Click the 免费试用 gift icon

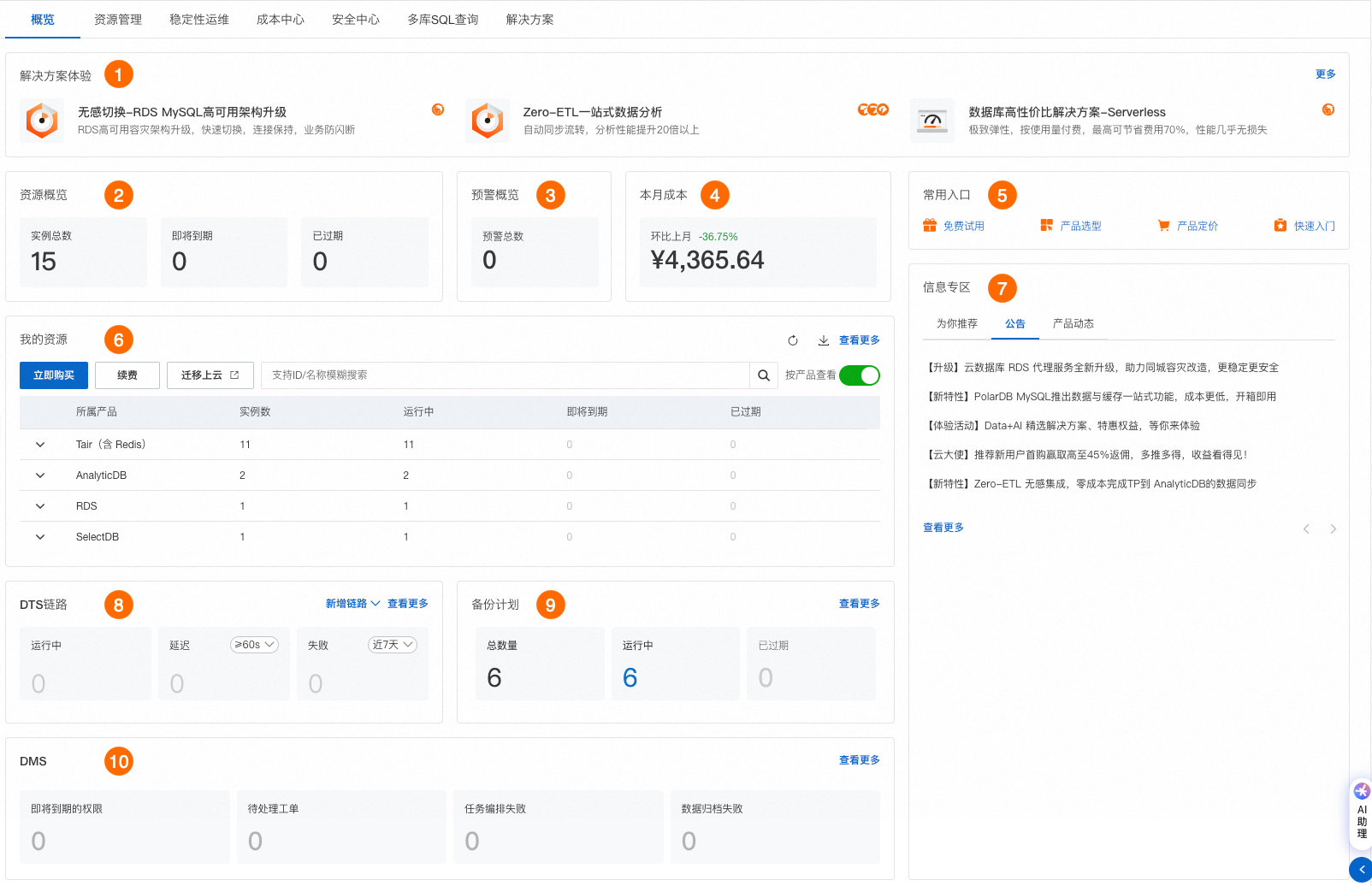930,225
